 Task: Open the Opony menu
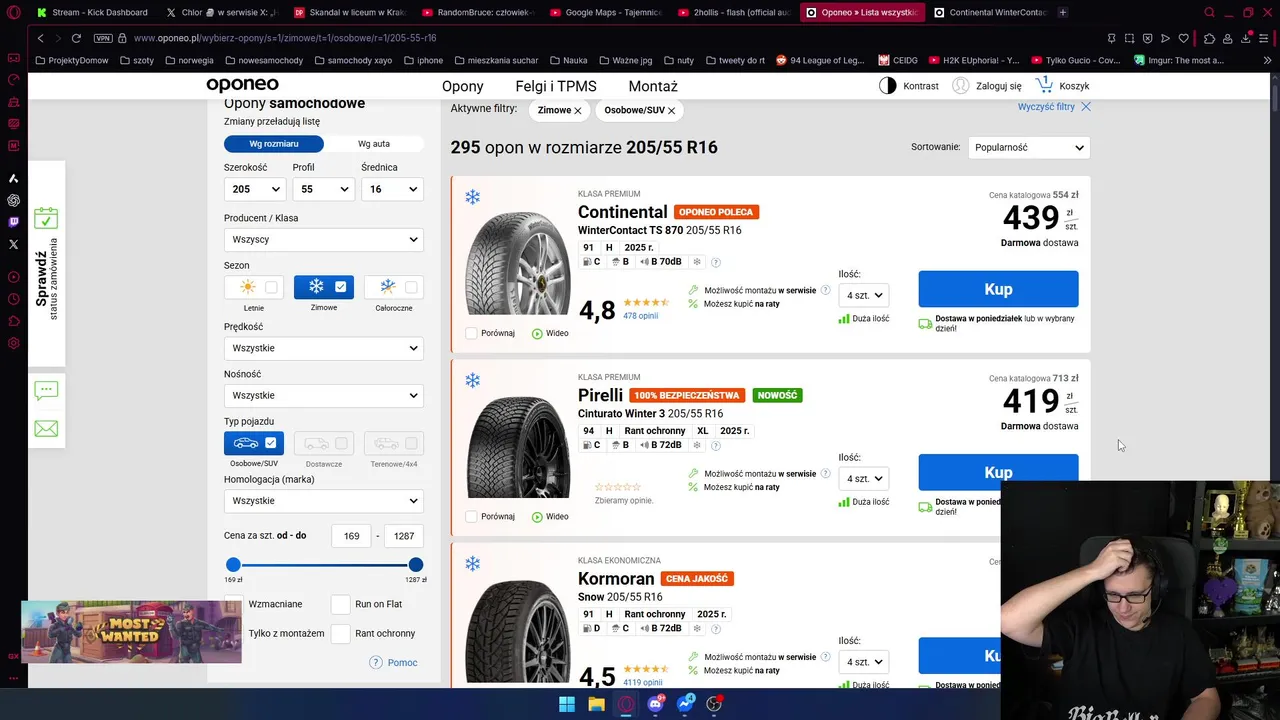point(462,86)
